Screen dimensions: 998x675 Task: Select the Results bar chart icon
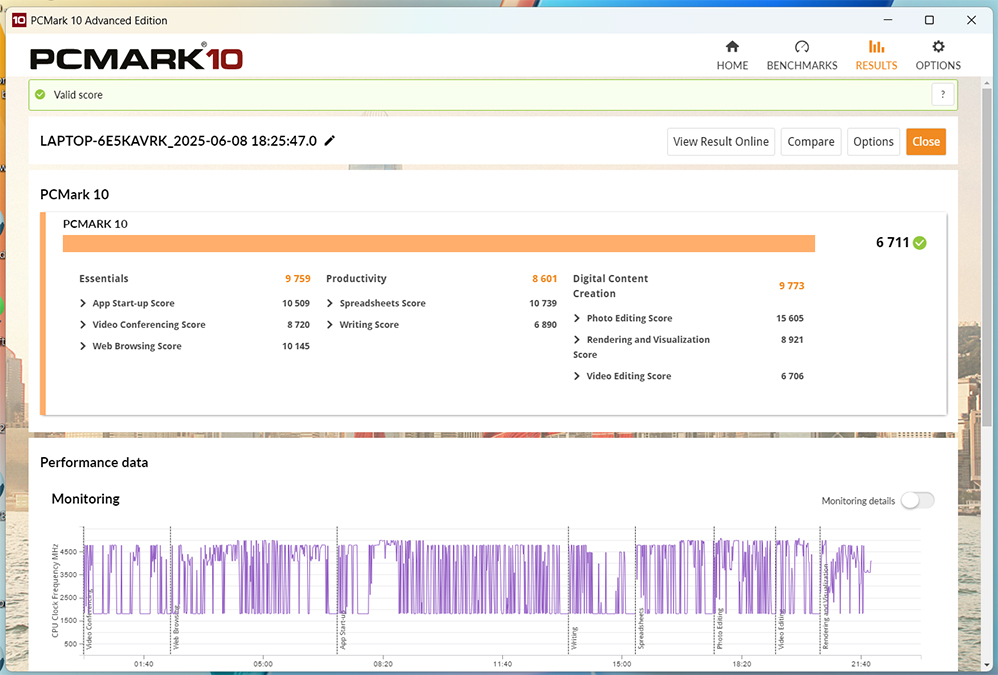coord(876,46)
